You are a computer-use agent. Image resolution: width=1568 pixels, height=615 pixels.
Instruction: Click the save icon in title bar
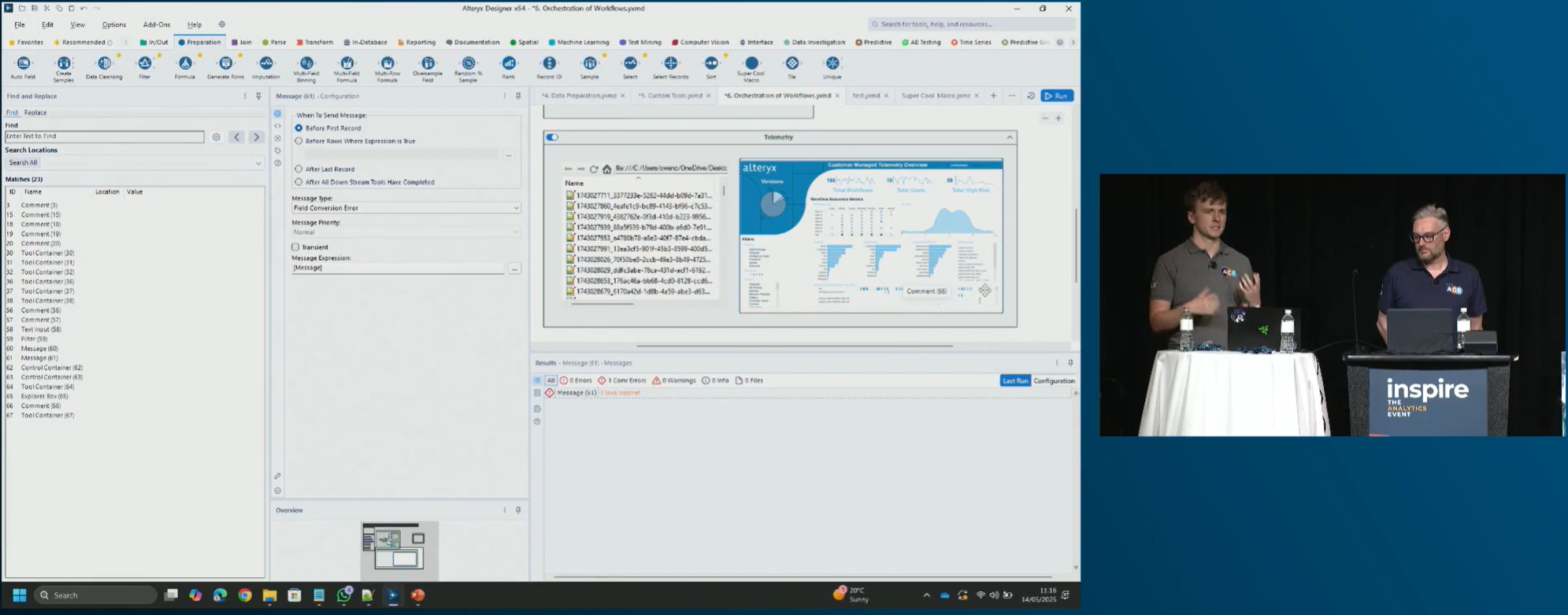click(x=34, y=8)
